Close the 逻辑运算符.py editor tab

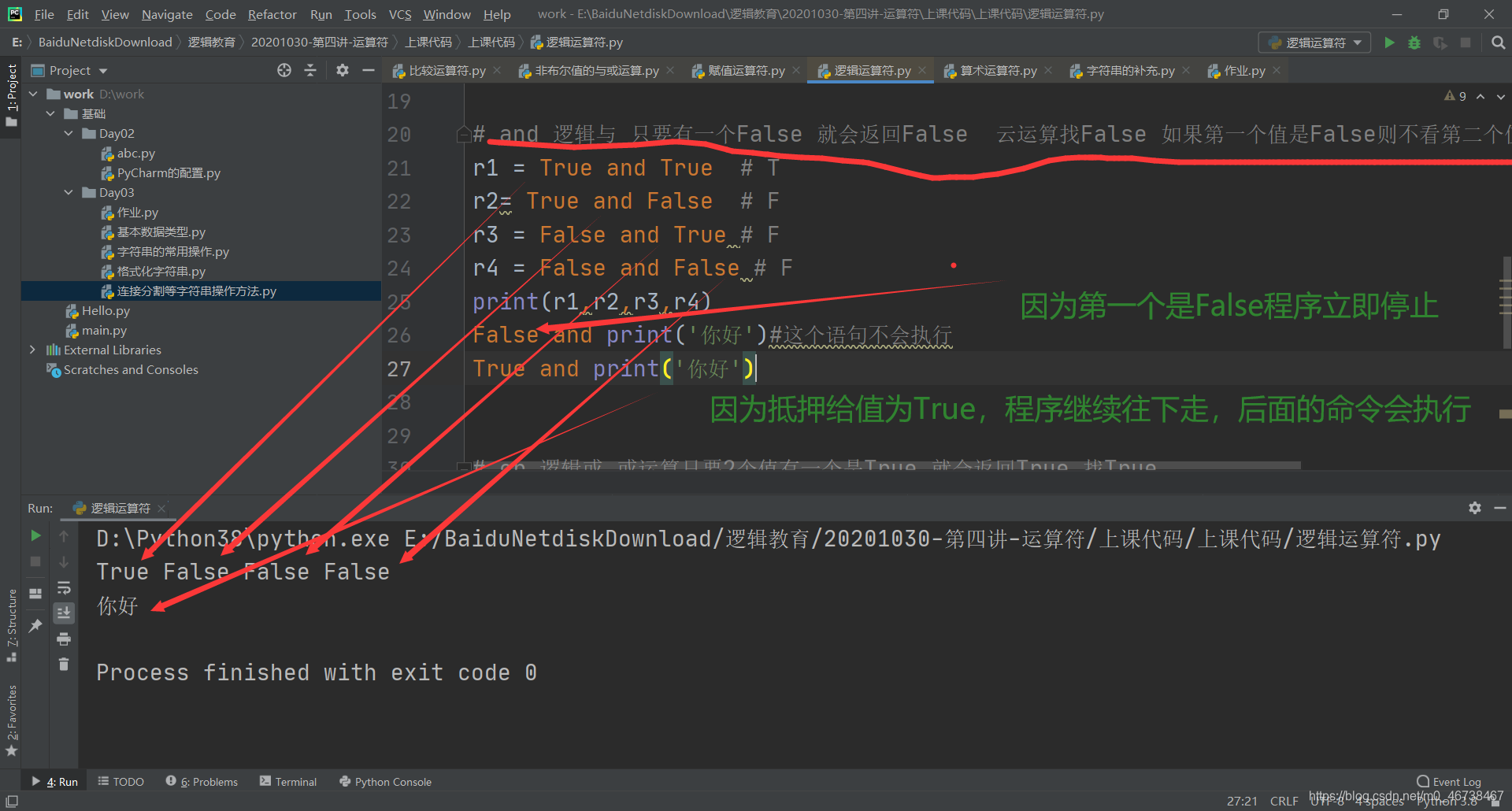[922, 70]
